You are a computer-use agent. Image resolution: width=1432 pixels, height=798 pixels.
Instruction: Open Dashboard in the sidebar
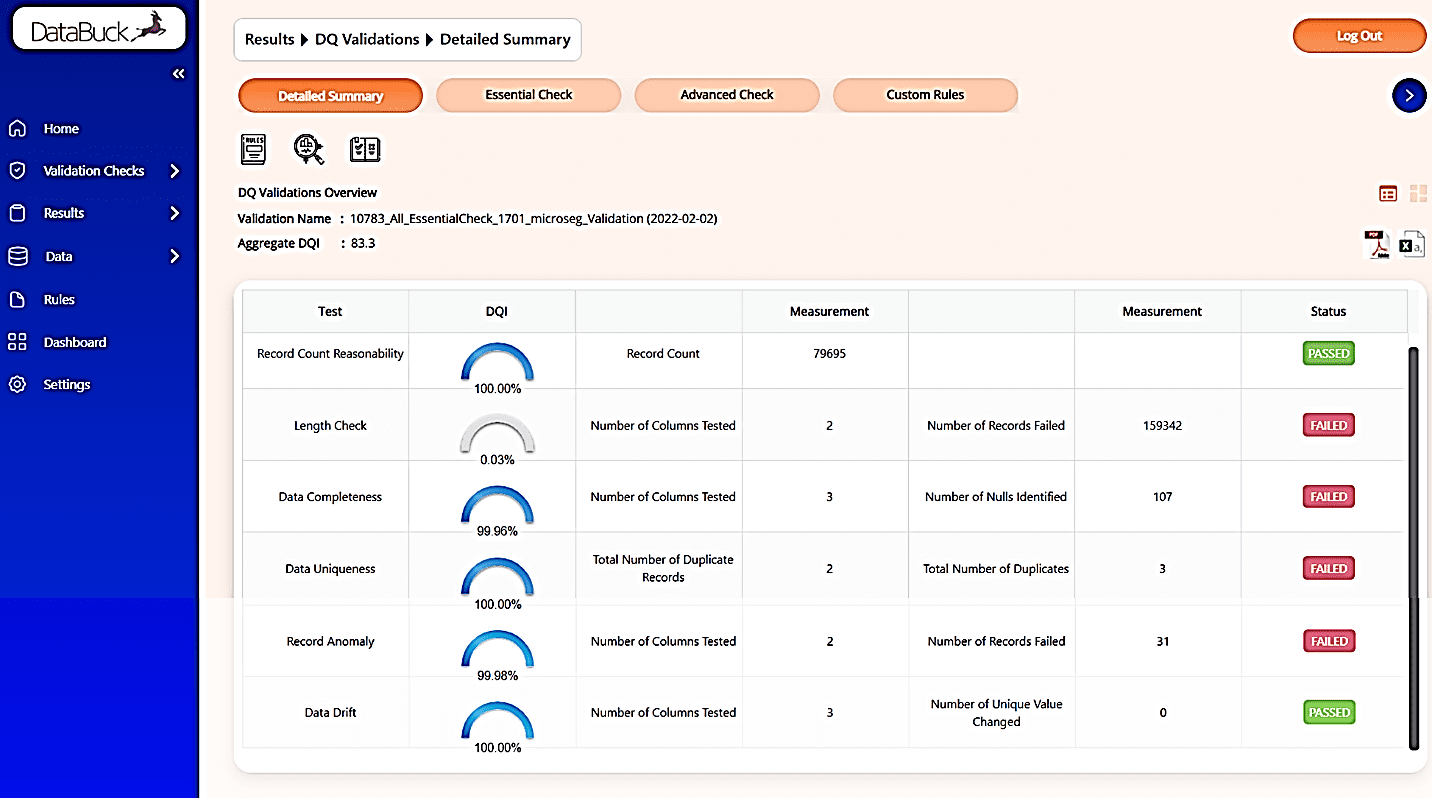click(75, 342)
